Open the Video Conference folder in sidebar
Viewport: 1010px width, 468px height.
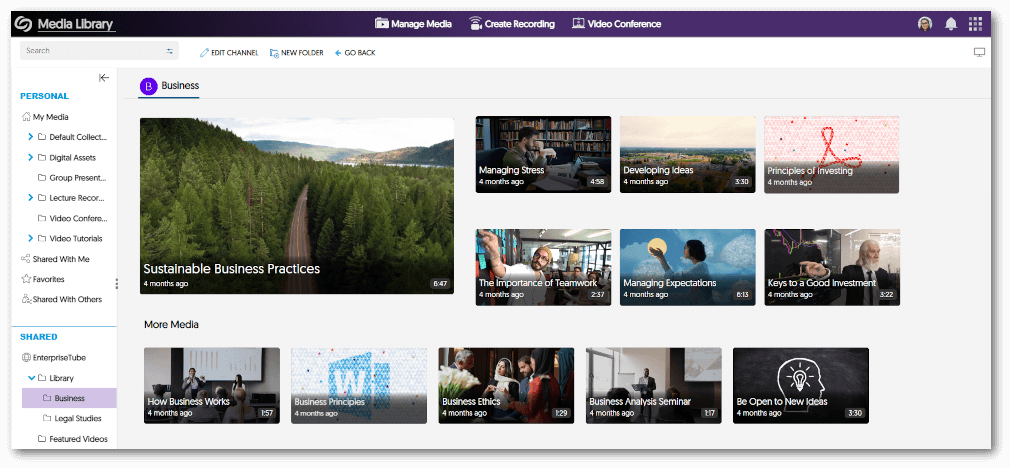[72, 218]
